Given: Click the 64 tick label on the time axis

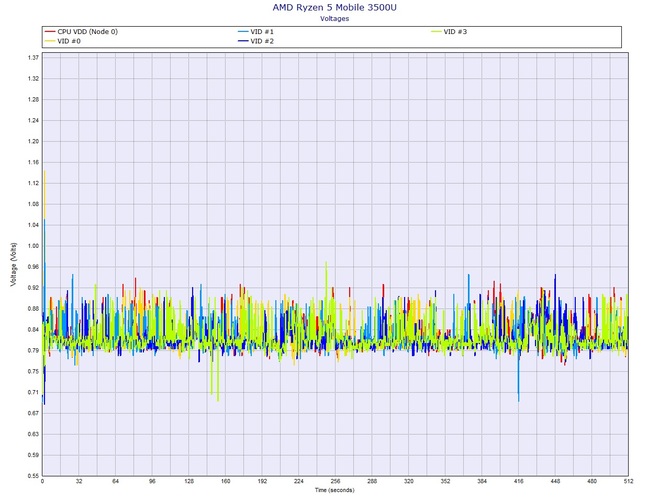Looking at the screenshot, I should pos(116,481).
